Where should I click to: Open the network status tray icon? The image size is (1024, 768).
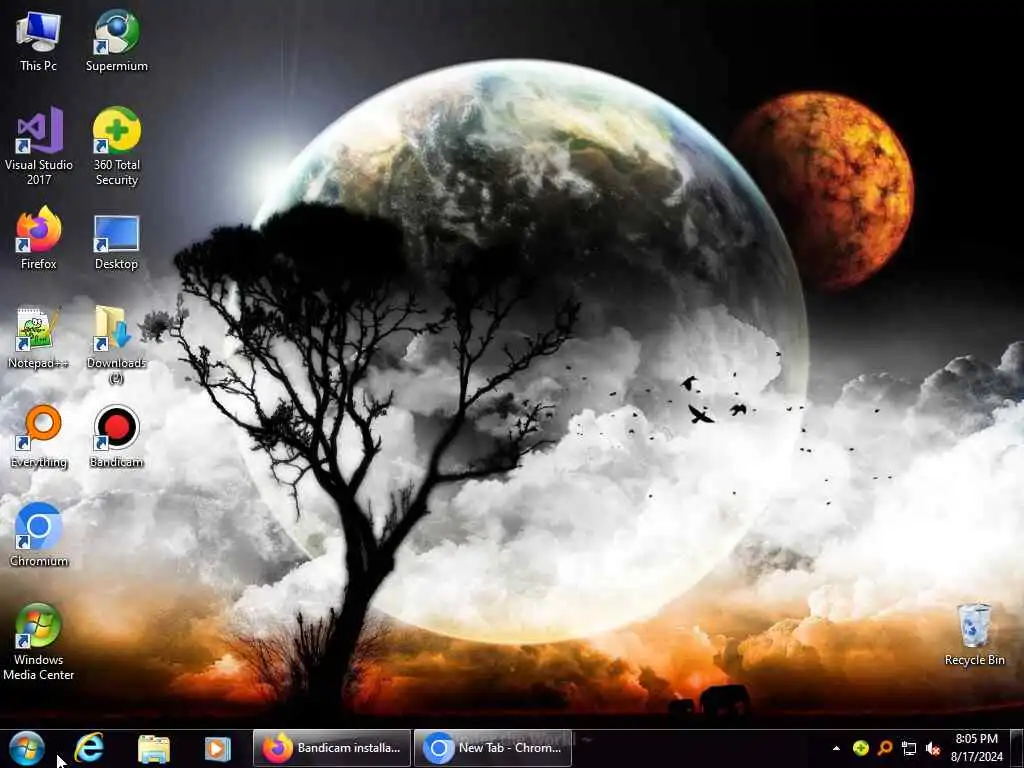(908, 748)
